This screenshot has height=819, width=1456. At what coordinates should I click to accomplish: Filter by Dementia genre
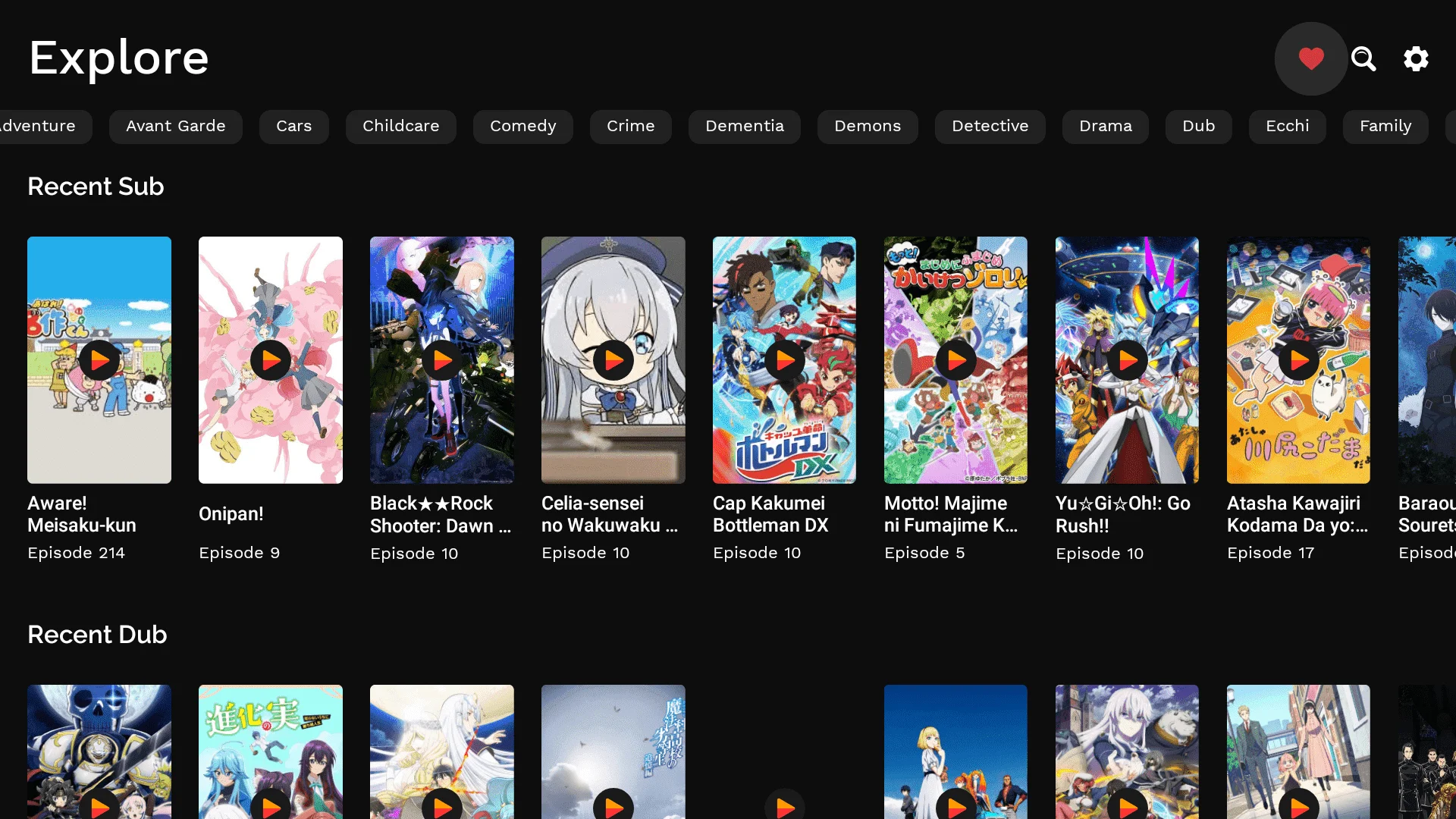click(744, 126)
